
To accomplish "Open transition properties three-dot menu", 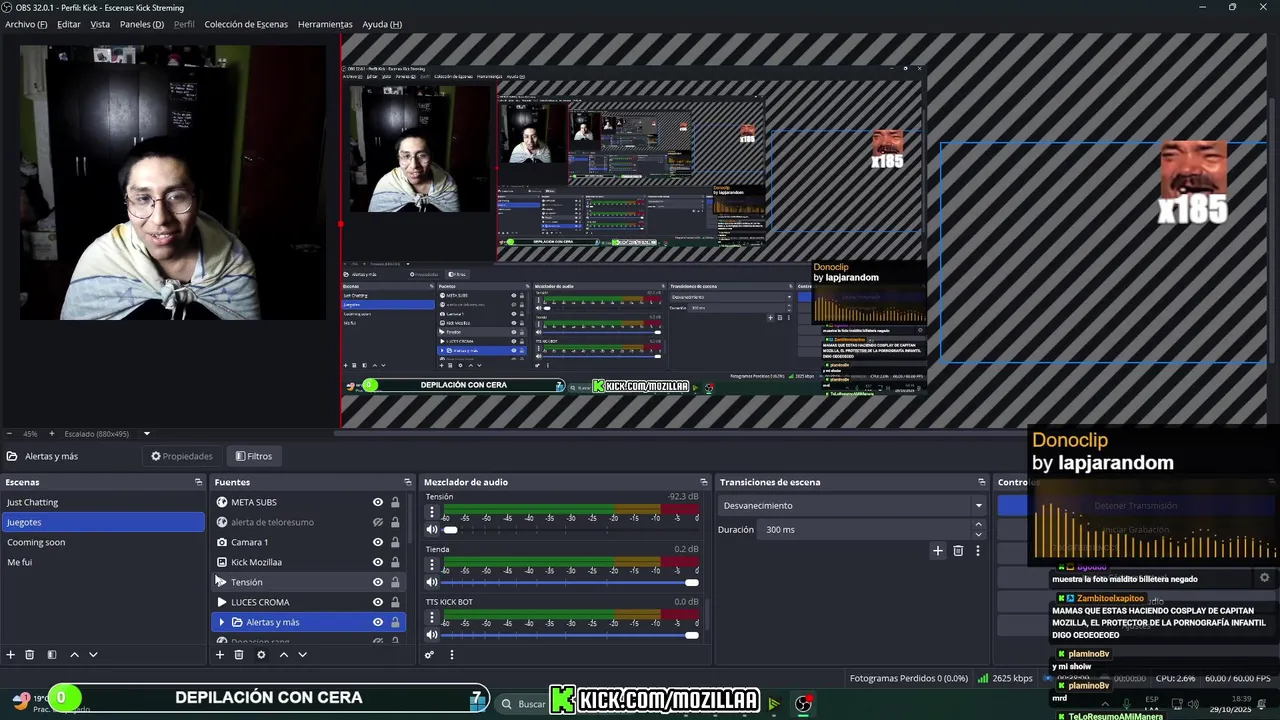I will click(977, 550).
